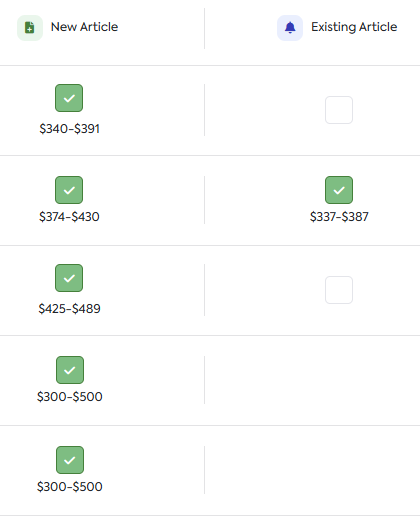Uncheck the checkbox above $340–$391

pyautogui.click(x=69, y=98)
